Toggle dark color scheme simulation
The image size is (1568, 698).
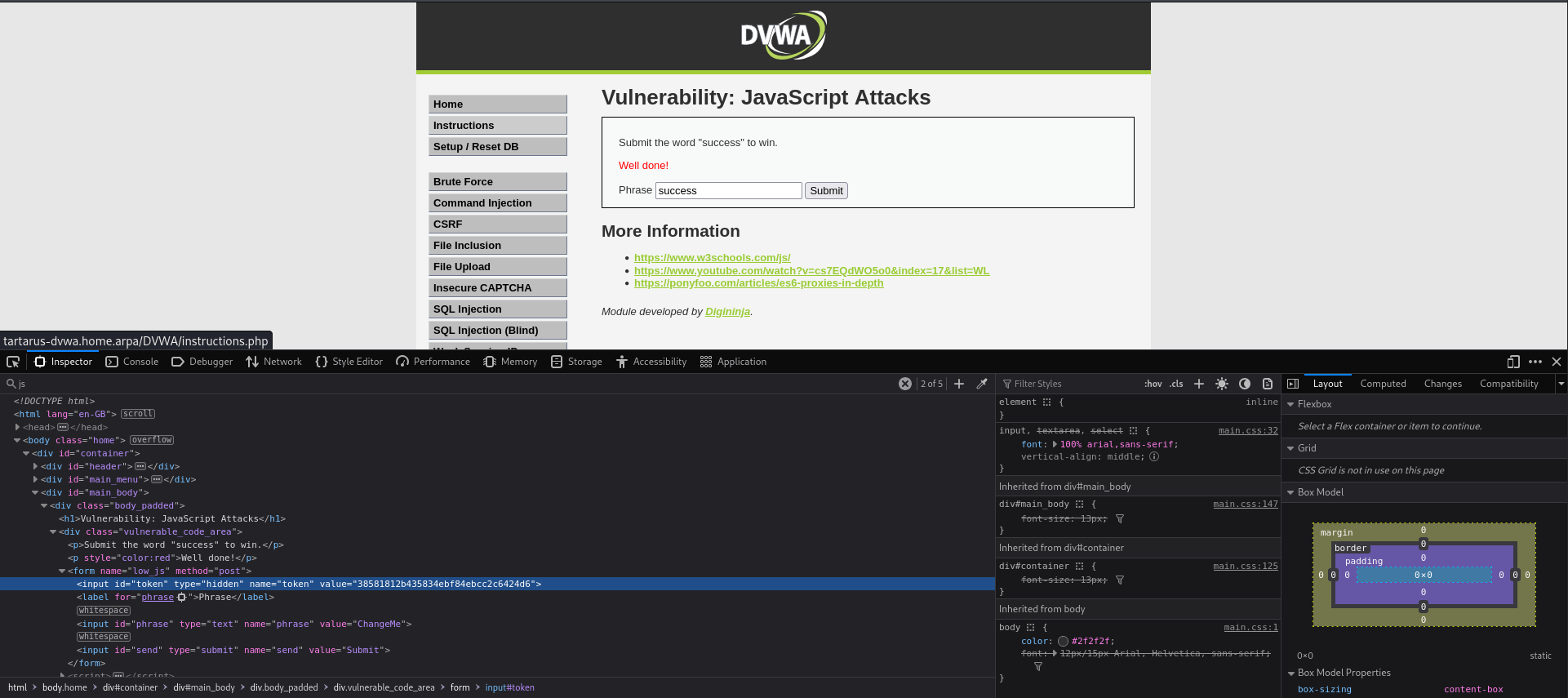[x=1244, y=384]
